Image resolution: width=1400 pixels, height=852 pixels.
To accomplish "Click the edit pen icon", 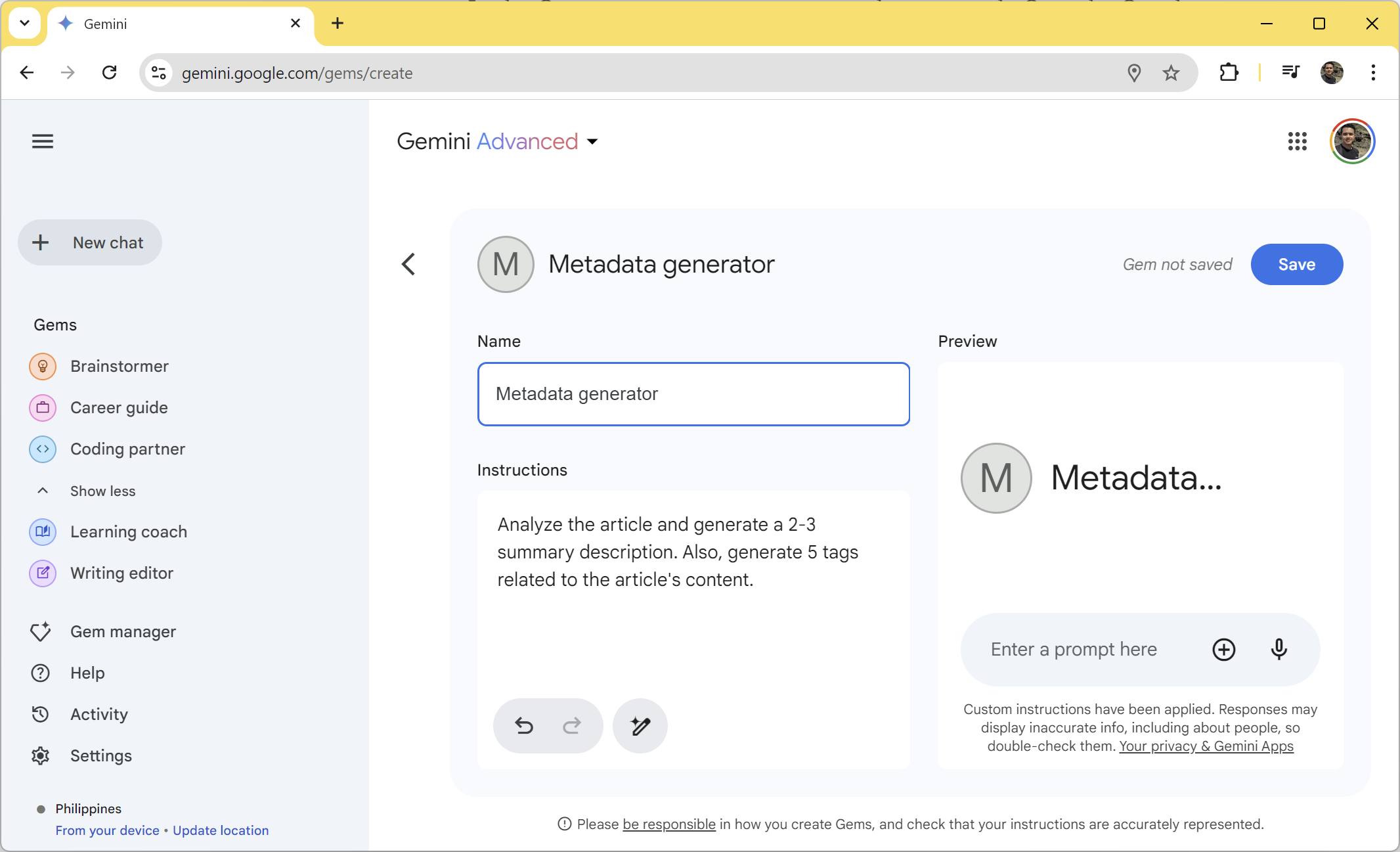I will [x=638, y=725].
